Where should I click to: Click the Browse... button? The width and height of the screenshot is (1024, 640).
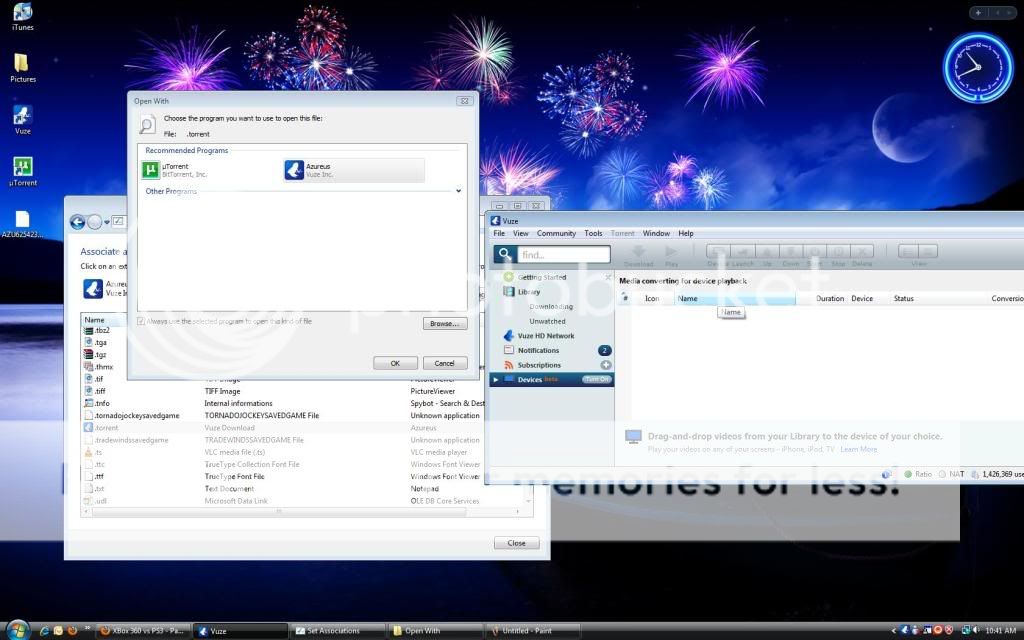click(x=444, y=324)
